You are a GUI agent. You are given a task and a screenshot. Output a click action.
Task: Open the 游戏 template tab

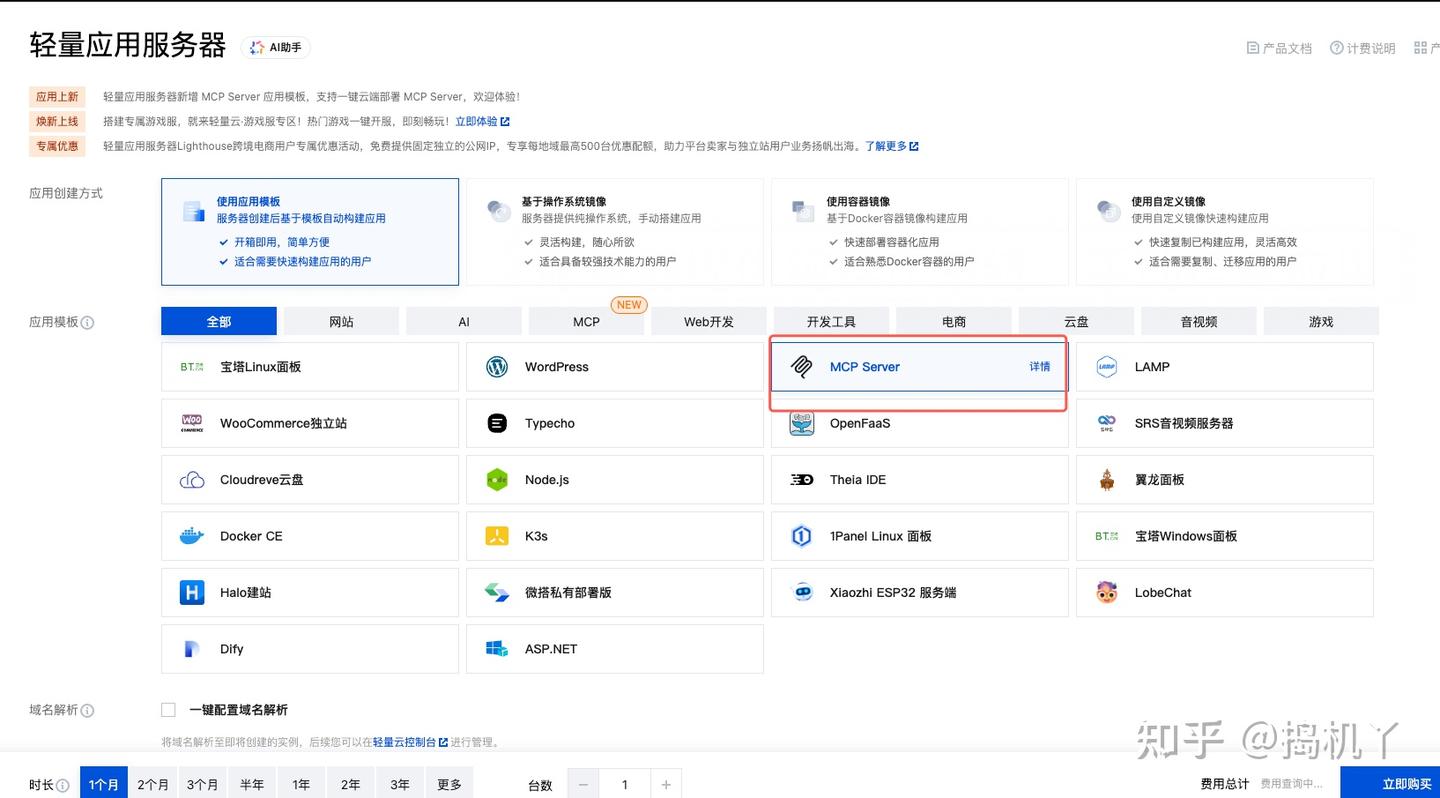[x=1321, y=321]
